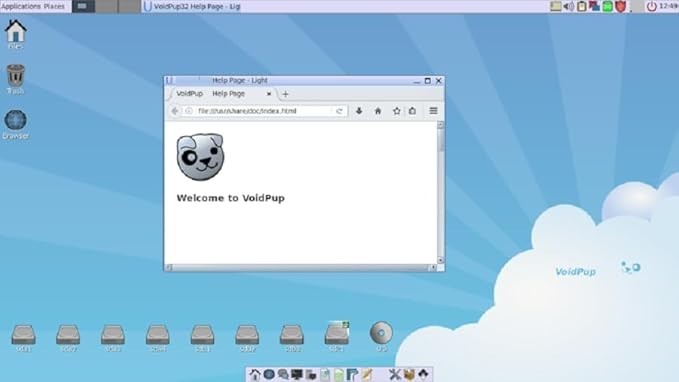Image resolution: width=679 pixels, height=382 pixels.
Task: Open the Downloads arrow in browser toolbar
Action: tap(359, 111)
